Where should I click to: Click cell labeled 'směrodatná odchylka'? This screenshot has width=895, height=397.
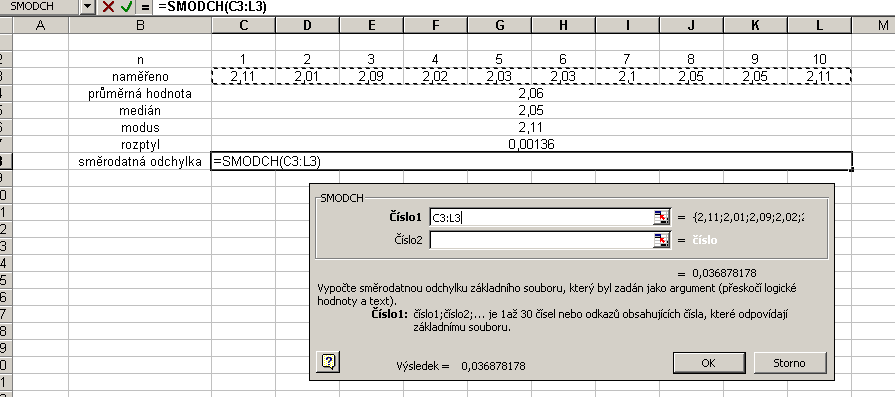[140, 162]
